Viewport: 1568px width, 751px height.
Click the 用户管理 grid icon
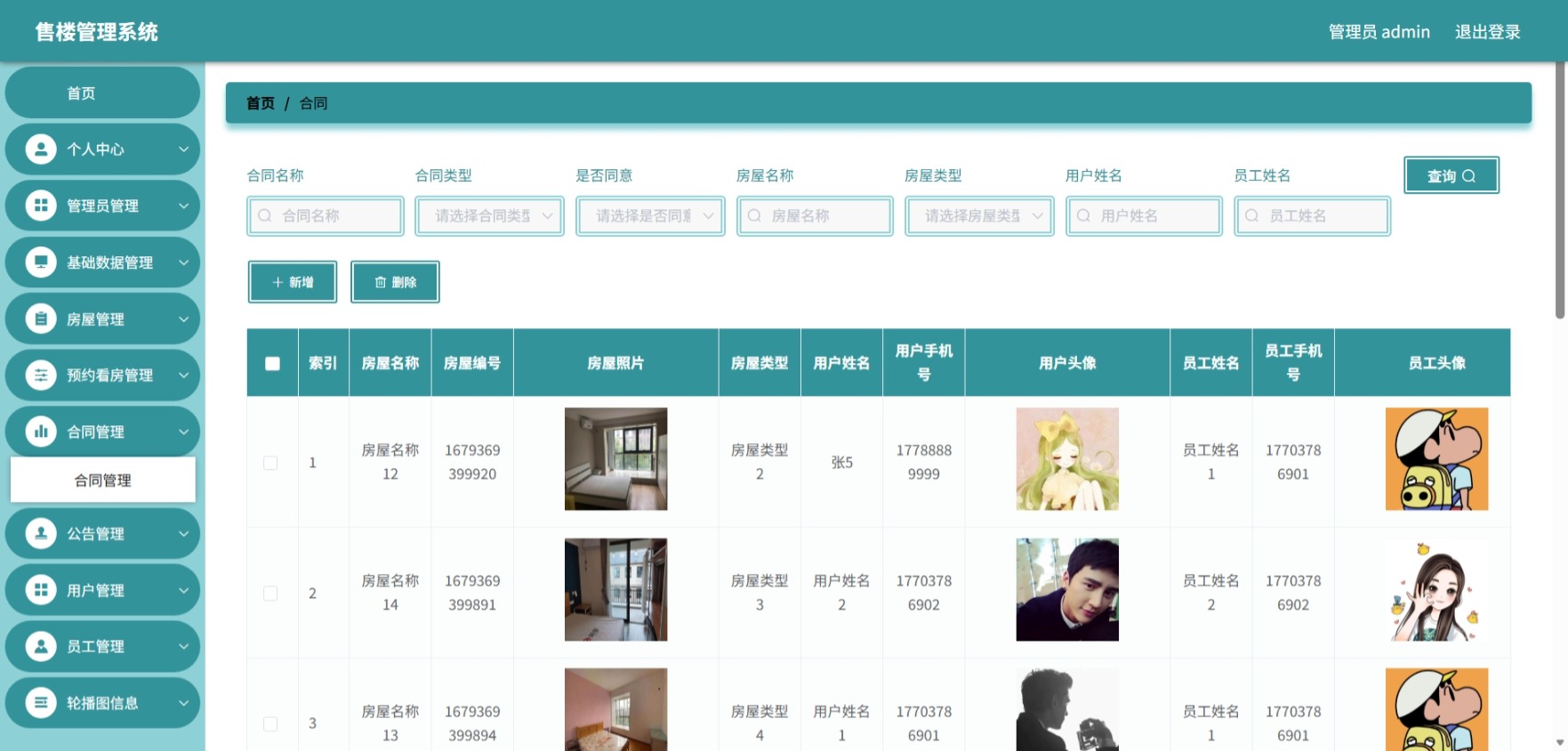[41, 590]
